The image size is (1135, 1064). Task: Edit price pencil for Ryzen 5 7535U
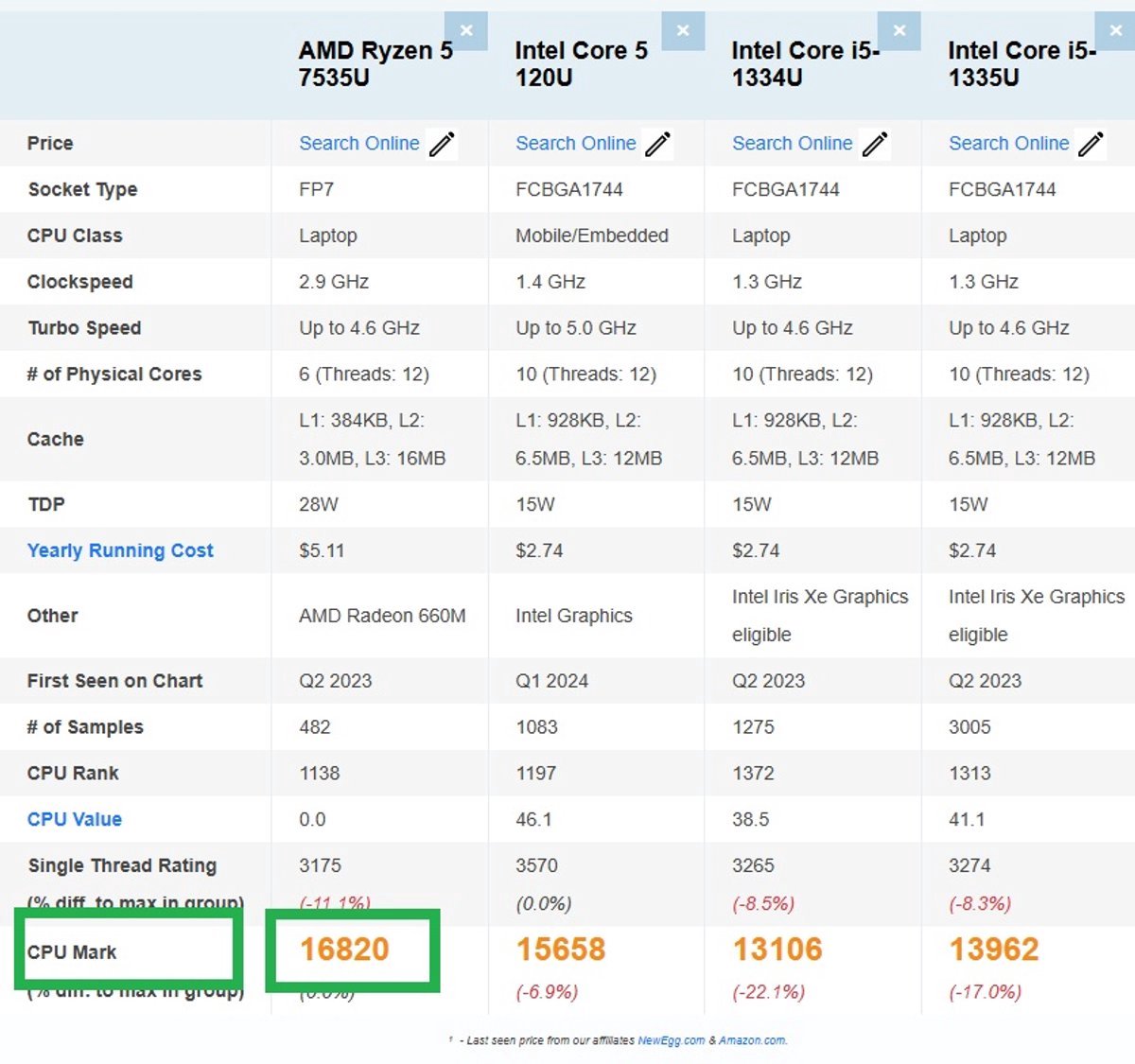[442, 144]
